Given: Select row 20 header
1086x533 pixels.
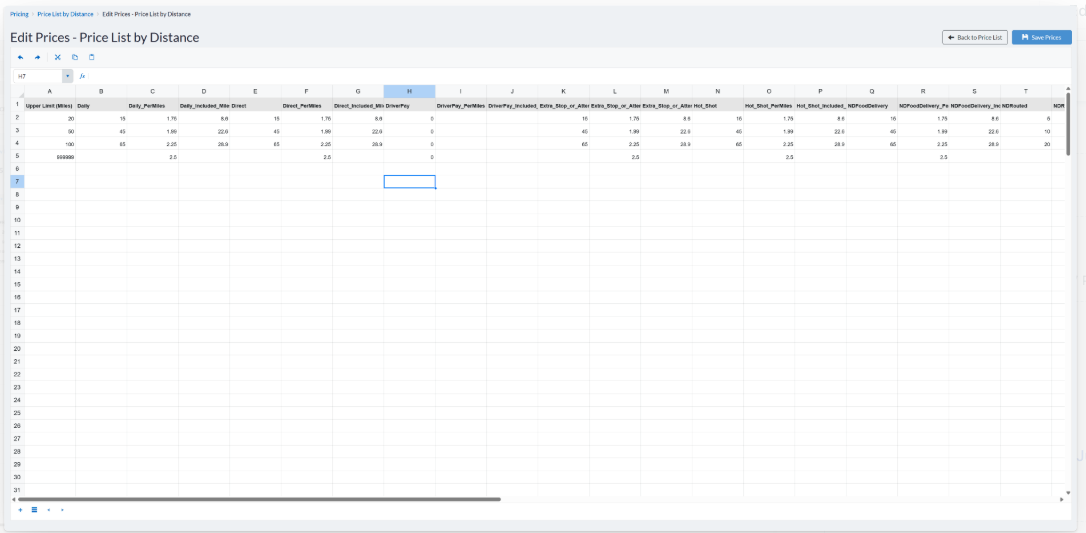Looking at the screenshot, I should 18,348.
